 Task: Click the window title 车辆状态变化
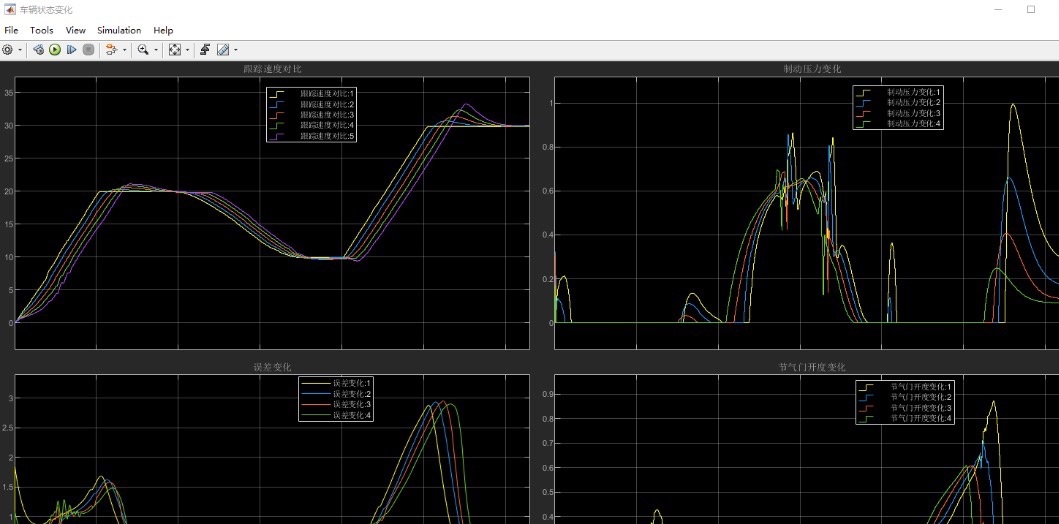coord(46,10)
